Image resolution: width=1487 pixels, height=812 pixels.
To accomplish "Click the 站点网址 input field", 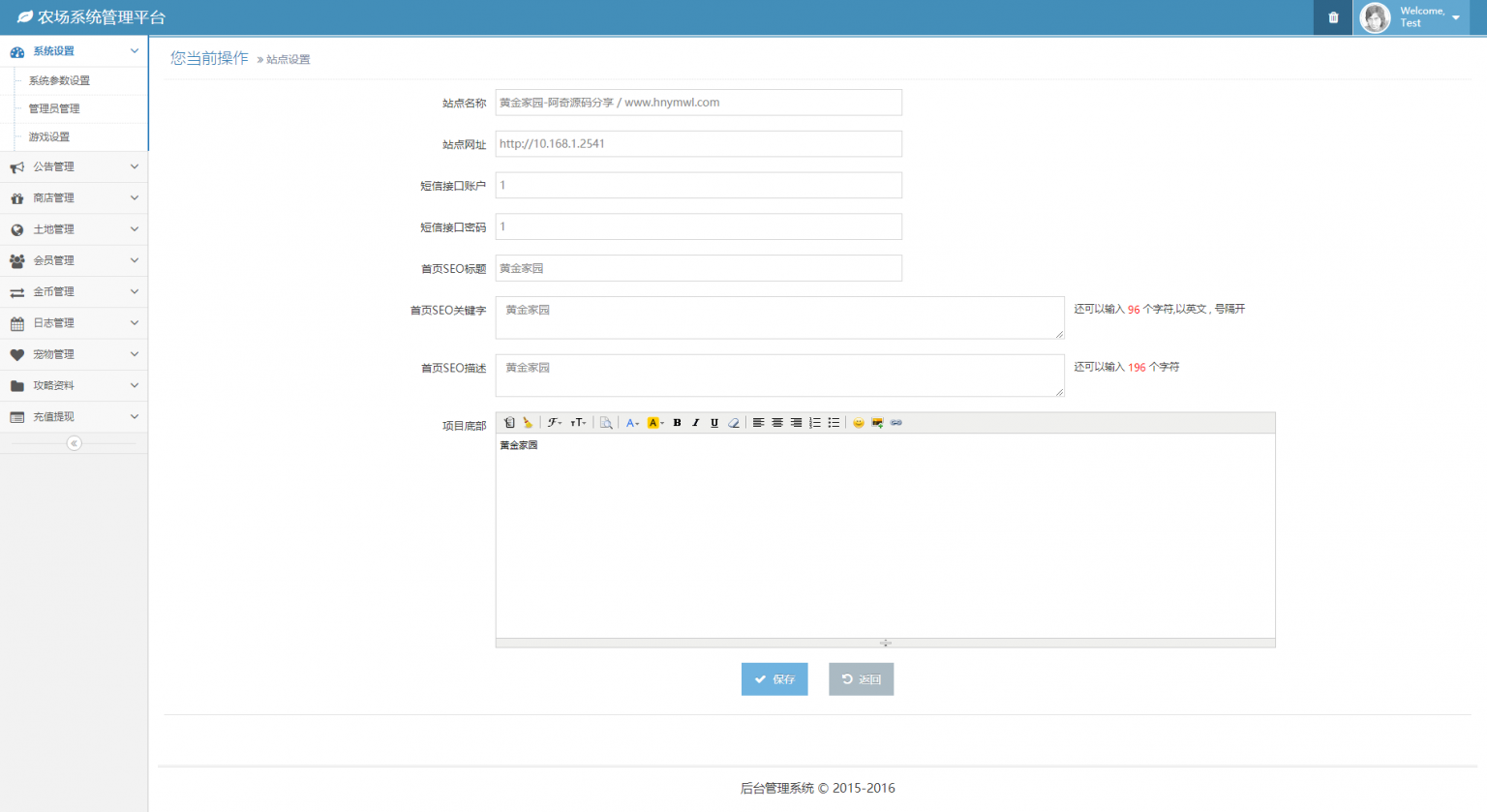I will click(x=699, y=144).
